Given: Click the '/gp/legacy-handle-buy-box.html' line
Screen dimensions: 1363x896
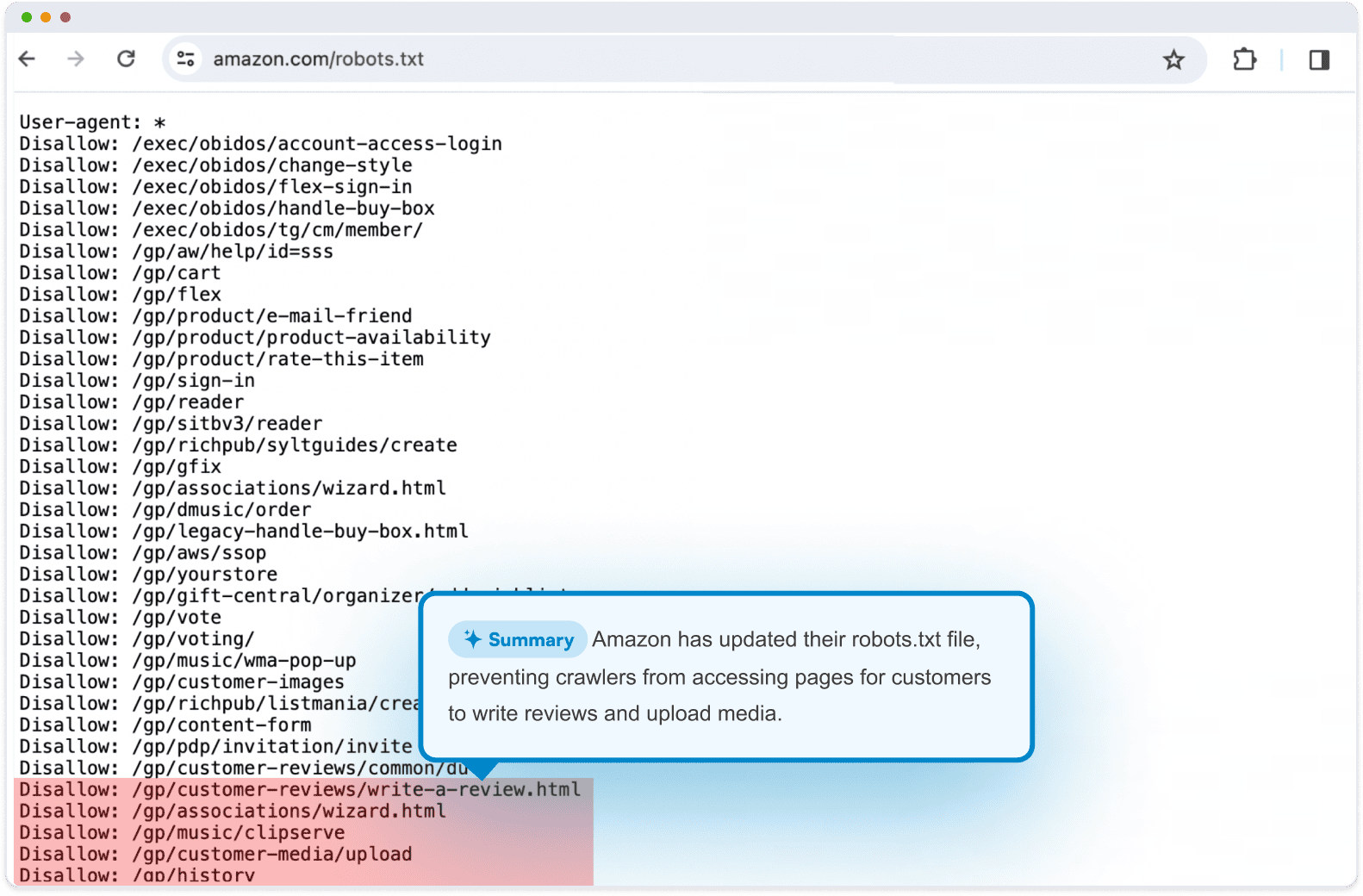Looking at the screenshot, I should click(x=244, y=532).
